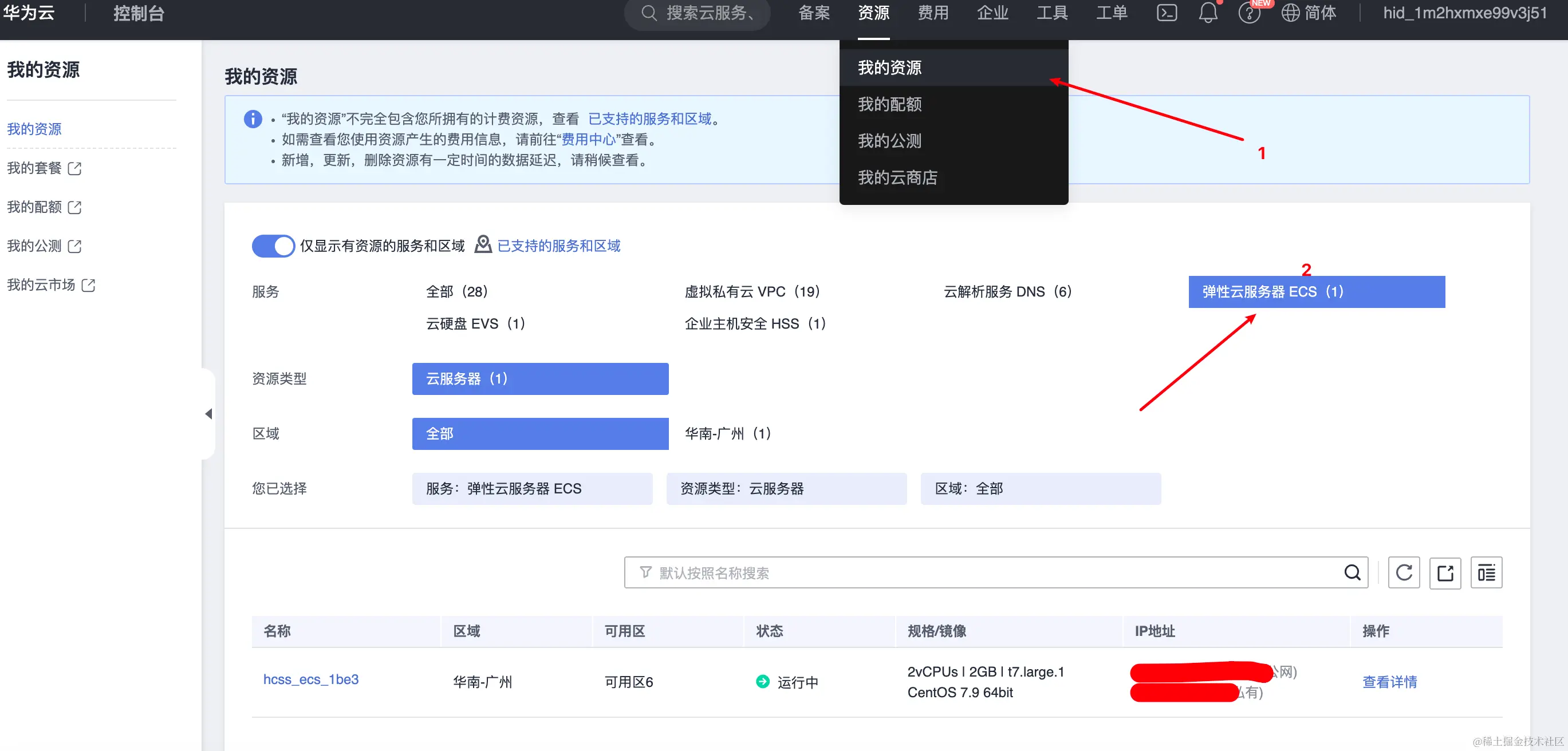Viewport: 1568px width, 751px height.
Task: Click the export list icon
Action: click(x=1445, y=572)
